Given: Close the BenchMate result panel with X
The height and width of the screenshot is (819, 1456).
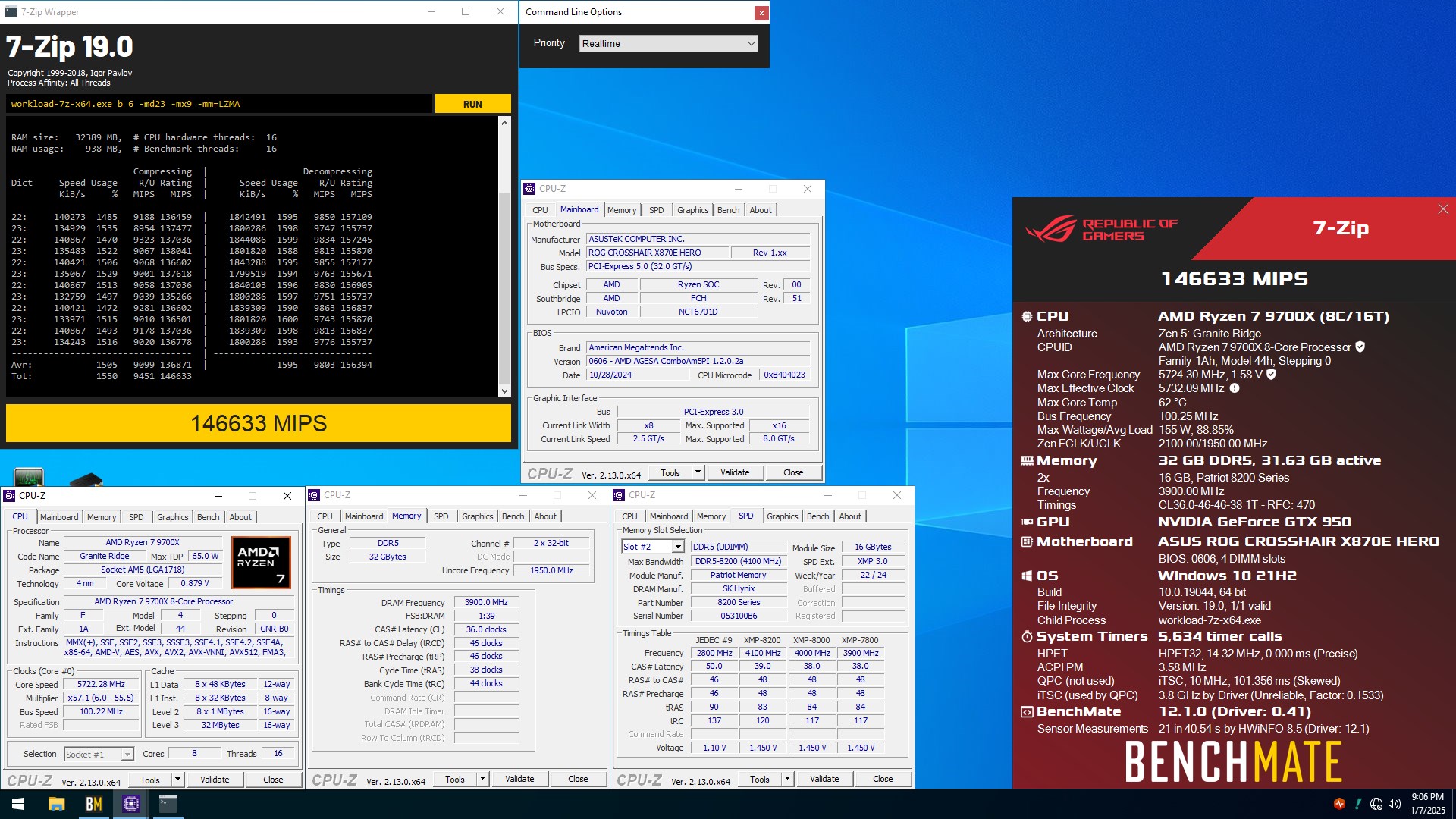Looking at the screenshot, I should [1443, 209].
